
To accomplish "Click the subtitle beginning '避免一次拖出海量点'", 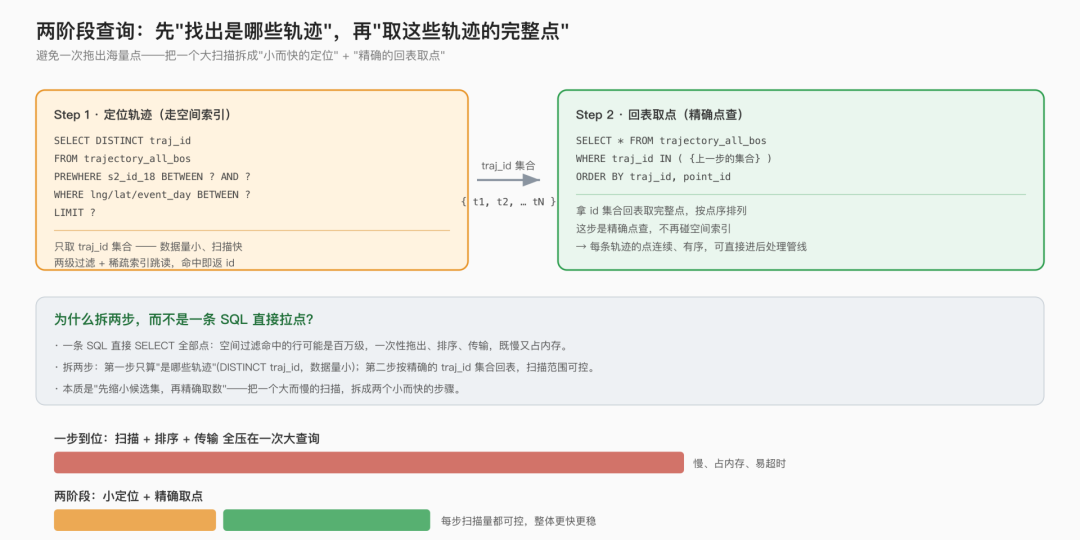I will [241, 56].
